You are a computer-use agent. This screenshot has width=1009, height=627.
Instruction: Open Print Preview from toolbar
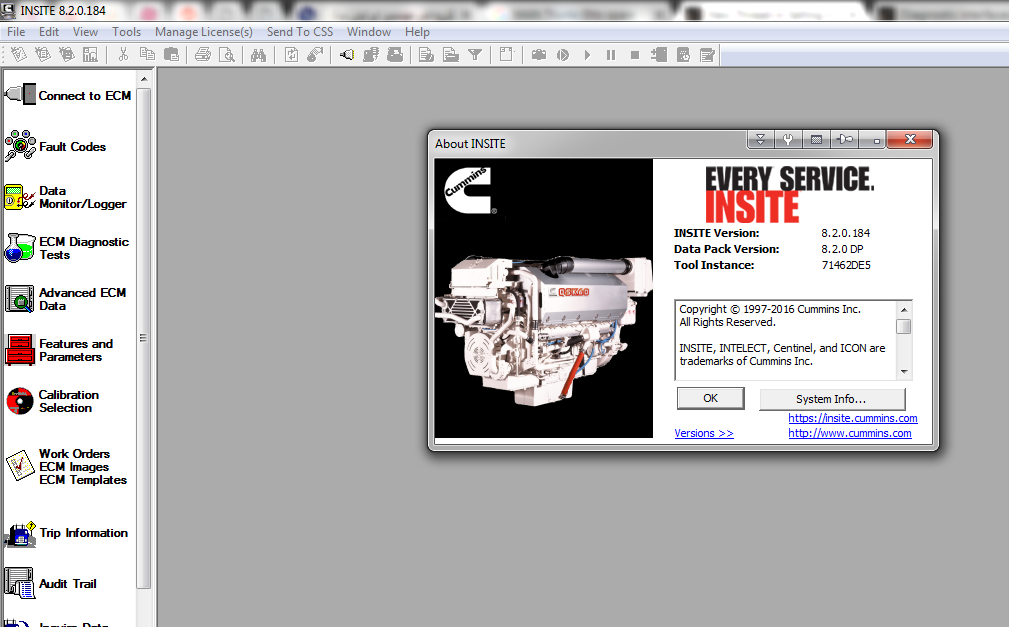pyautogui.click(x=227, y=55)
